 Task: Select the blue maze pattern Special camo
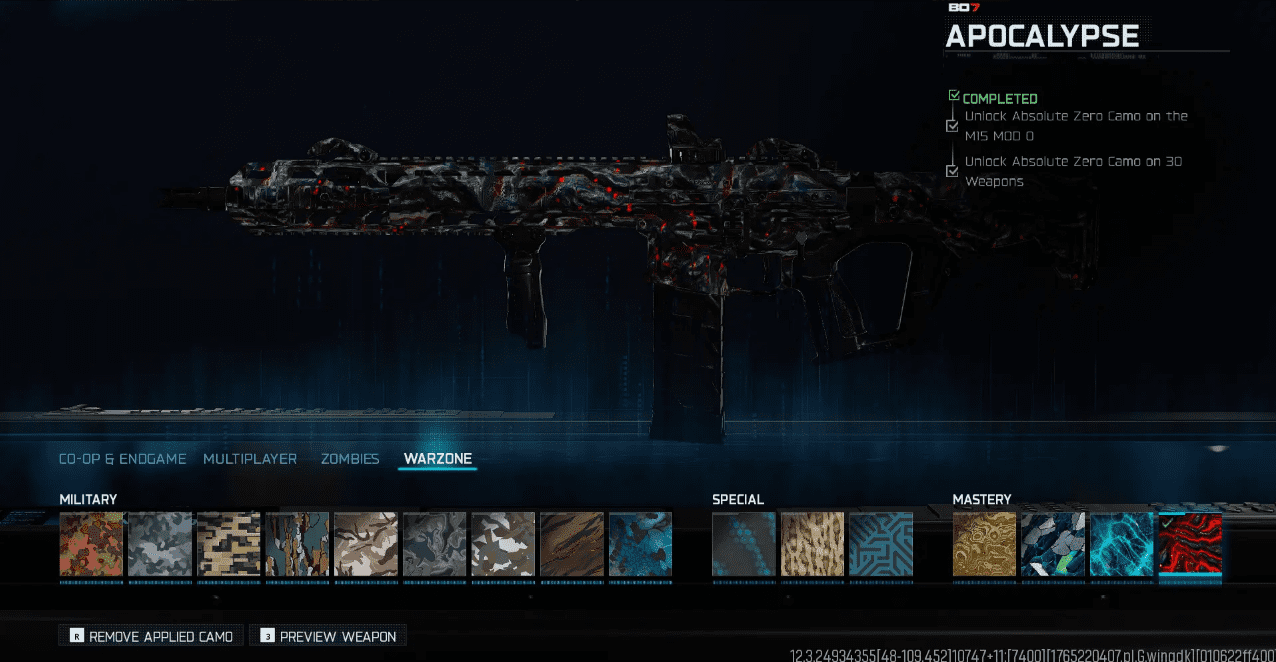[881, 545]
